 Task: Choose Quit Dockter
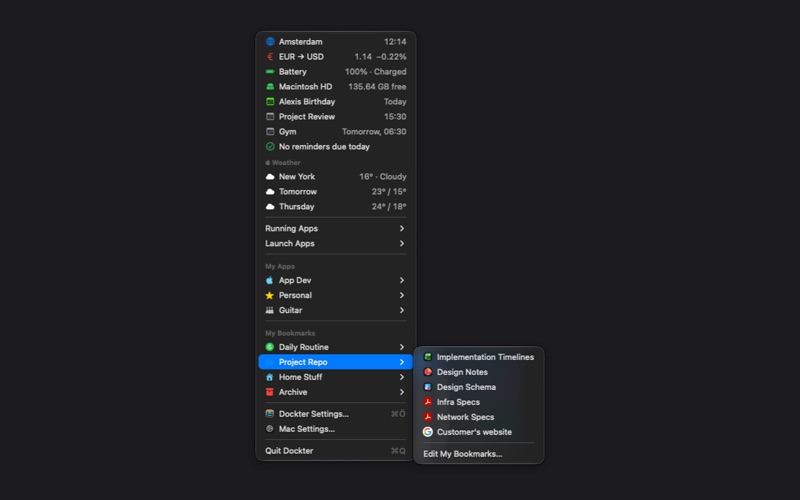click(x=335, y=451)
